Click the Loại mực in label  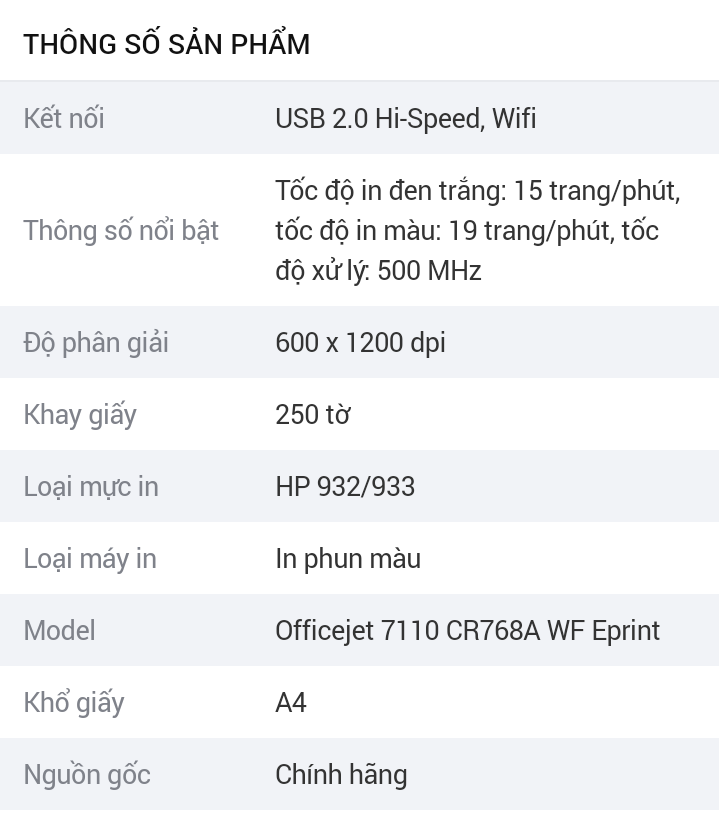pos(91,486)
